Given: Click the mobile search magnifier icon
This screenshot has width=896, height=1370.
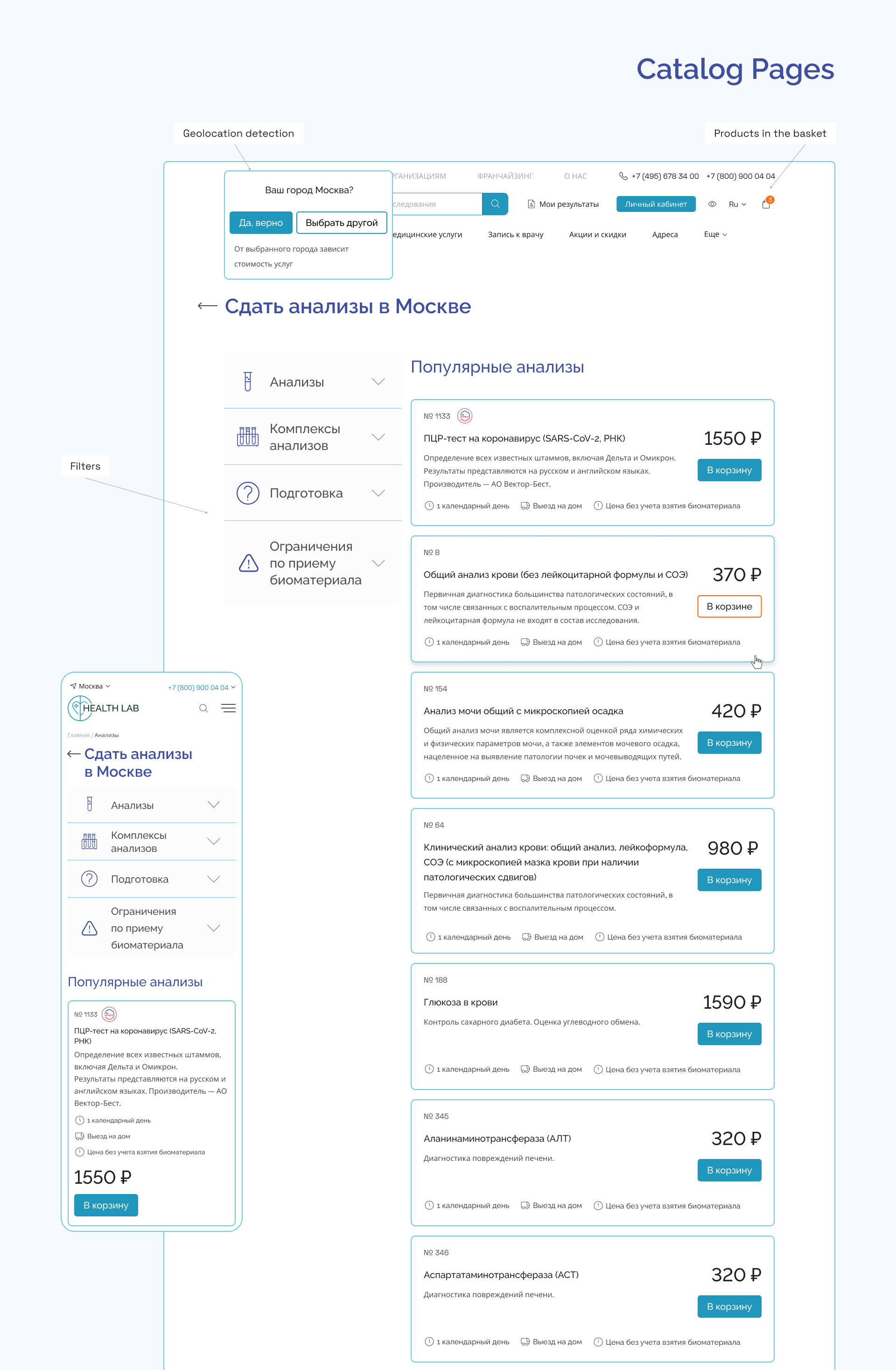Looking at the screenshot, I should click(203, 708).
